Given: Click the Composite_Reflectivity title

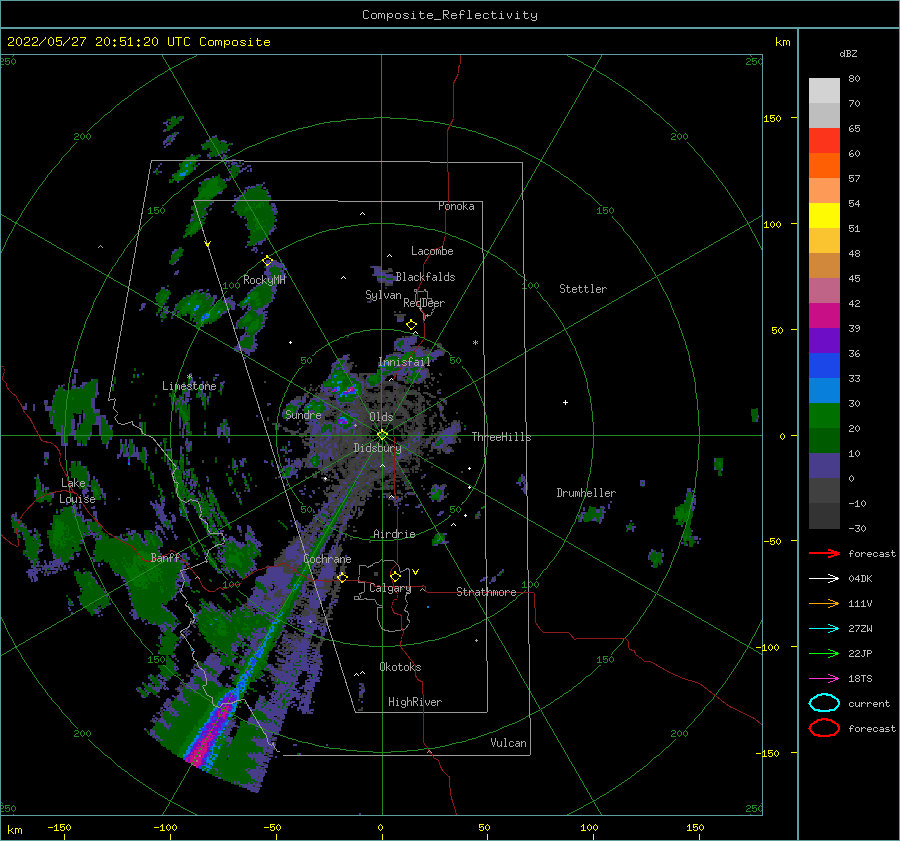Looking at the screenshot, I should click(x=449, y=15).
